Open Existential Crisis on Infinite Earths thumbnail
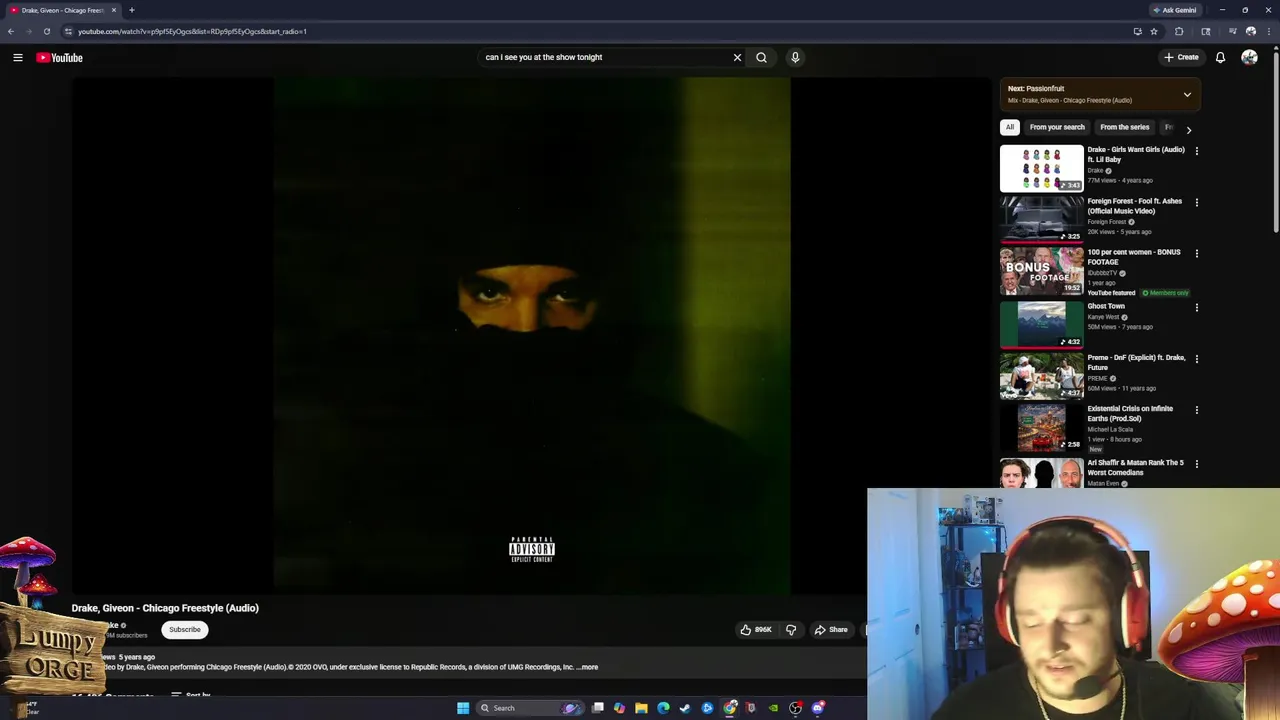1280x720 pixels. (1041, 427)
